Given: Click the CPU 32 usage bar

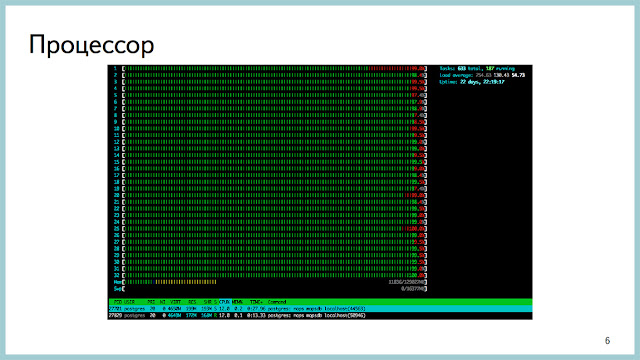Looking at the screenshot, I should pyautogui.click(x=274, y=276).
